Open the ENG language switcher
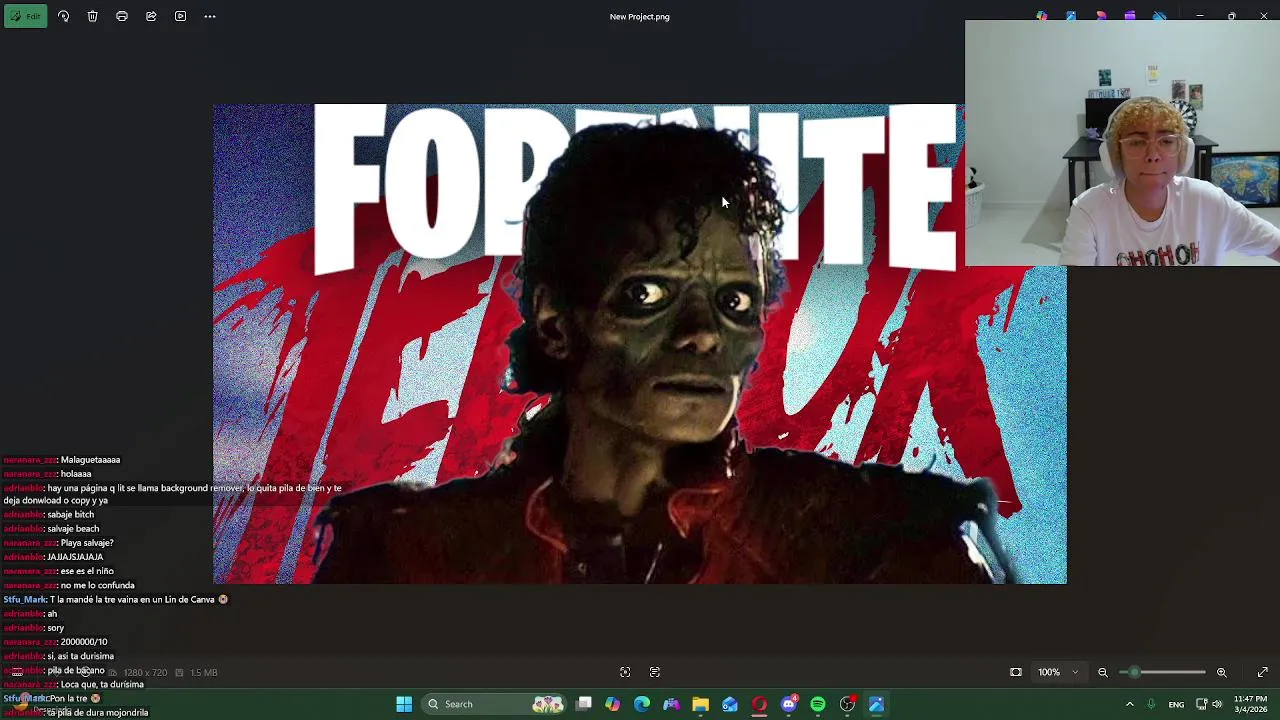The width and height of the screenshot is (1280, 720). (1176, 704)
